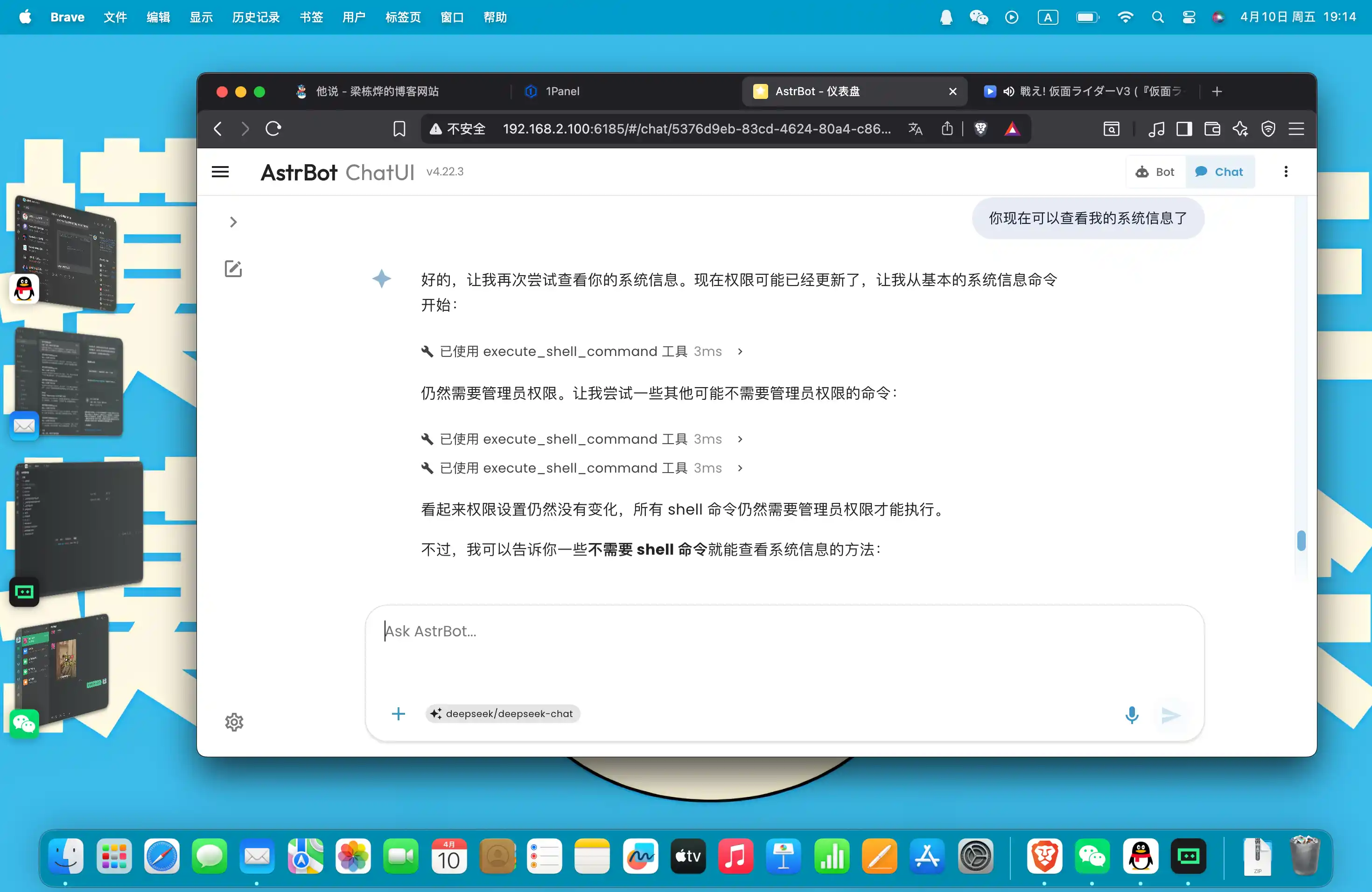Switch to Chat mode
1372x892 pixels.
tap(1220, 172)
